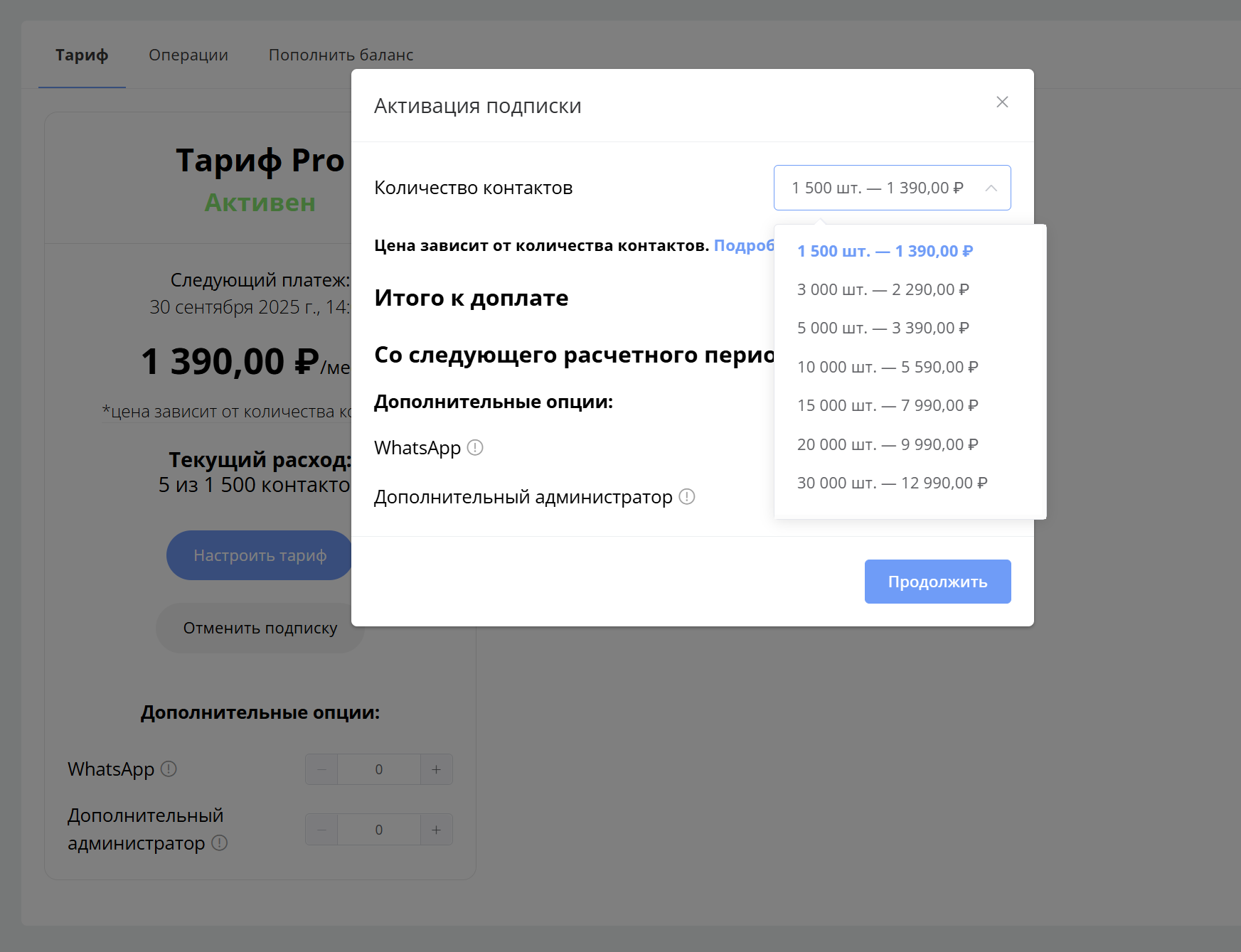Screen dimensions: 1241x952
Task: Decrease Дополнительный администратор count with minus button
Action: click(321, 829)
